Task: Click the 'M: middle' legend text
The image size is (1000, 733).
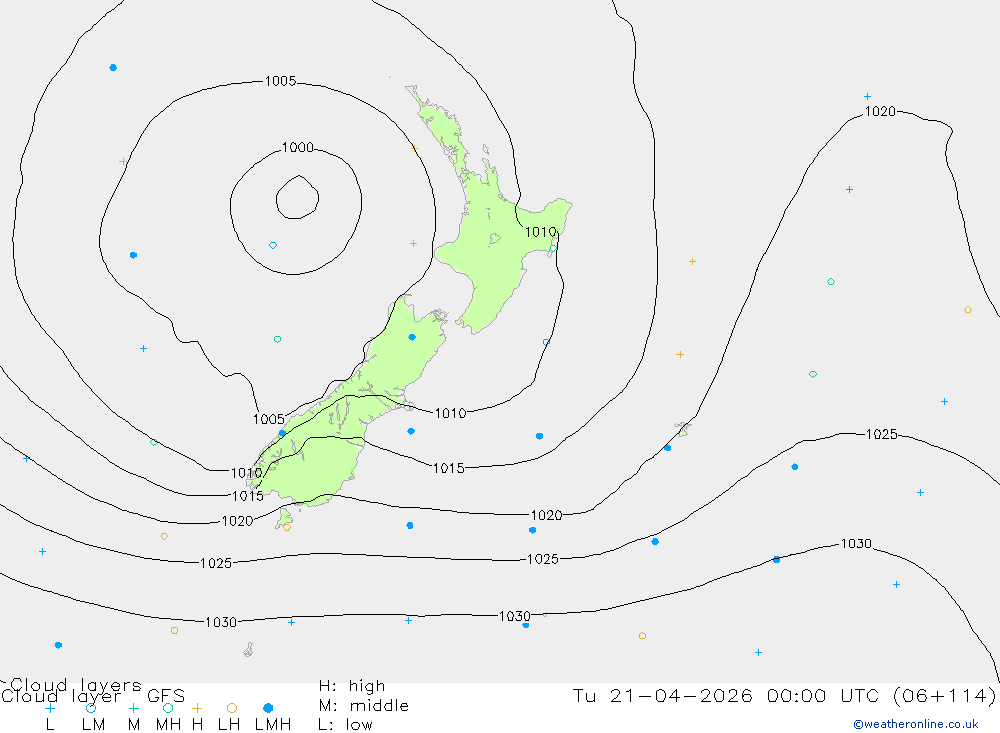Action: coord(364,706)
